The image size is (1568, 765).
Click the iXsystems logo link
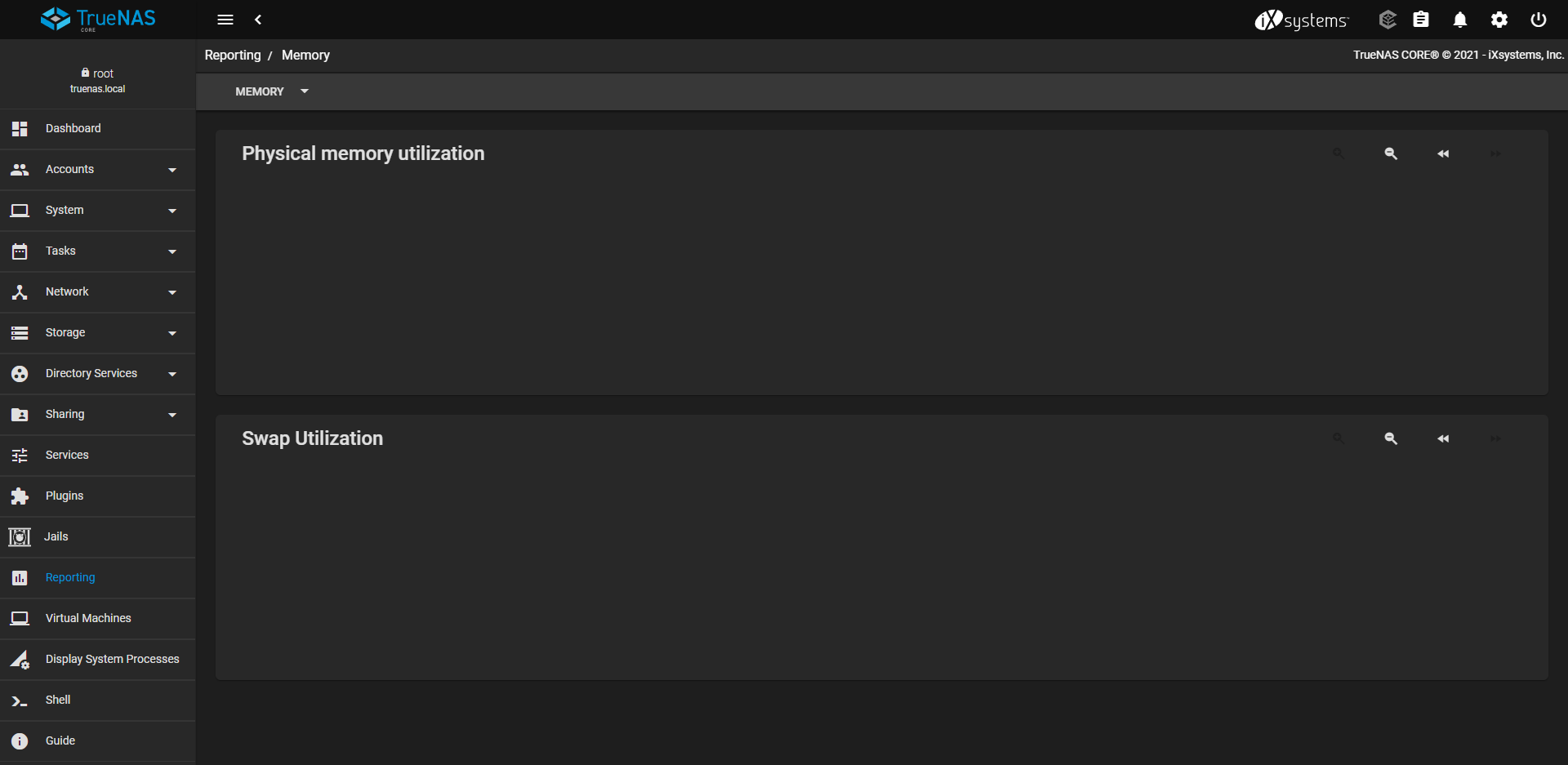tap(1302, 20)
